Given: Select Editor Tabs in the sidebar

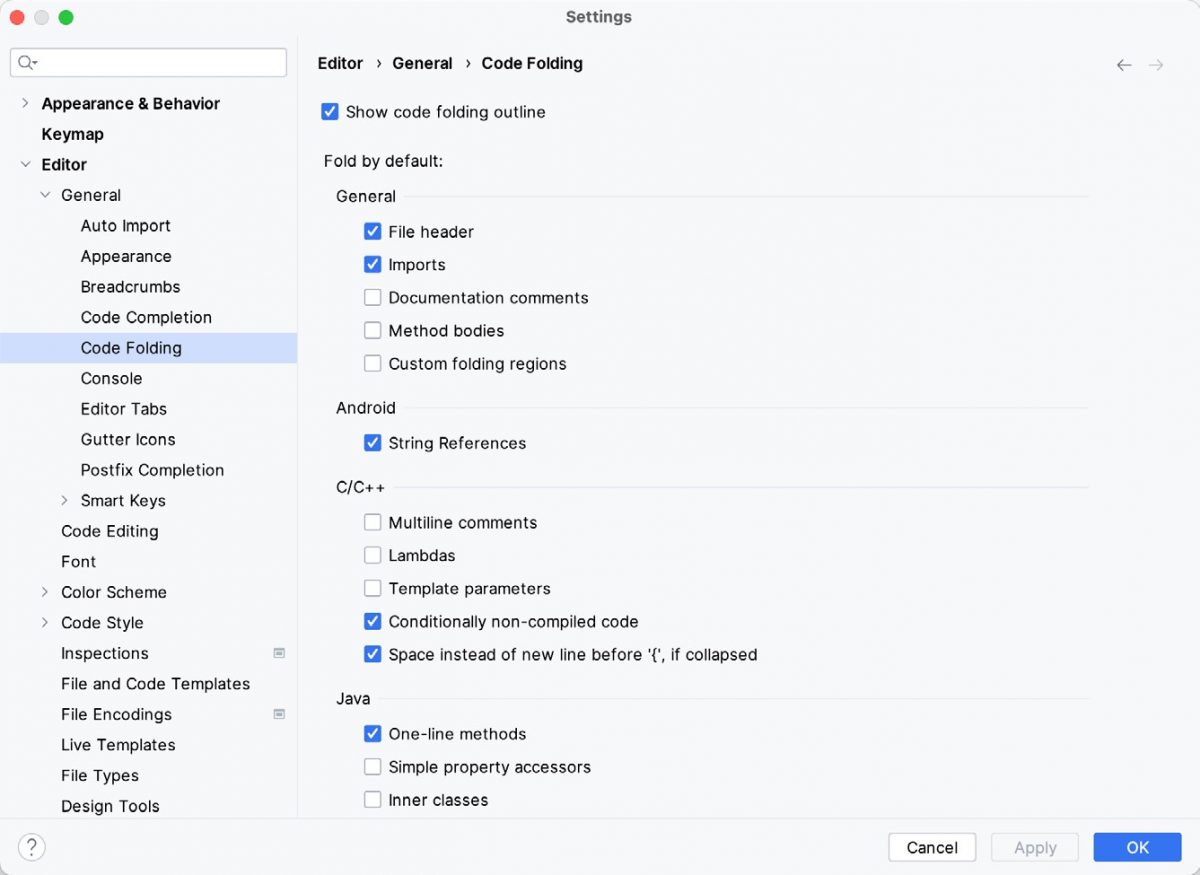Looking at the screenshot, I should pos(124,408).
